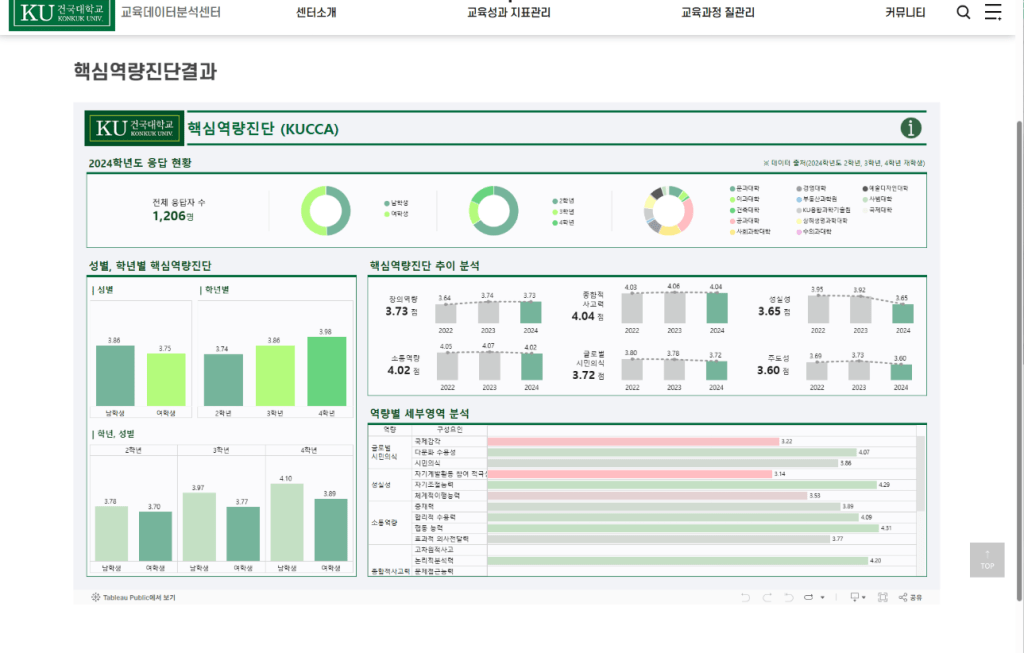Viewport: 1024px width, 653px height.
Task: Open 커뮤니티 menu
Action: [905, 12]
